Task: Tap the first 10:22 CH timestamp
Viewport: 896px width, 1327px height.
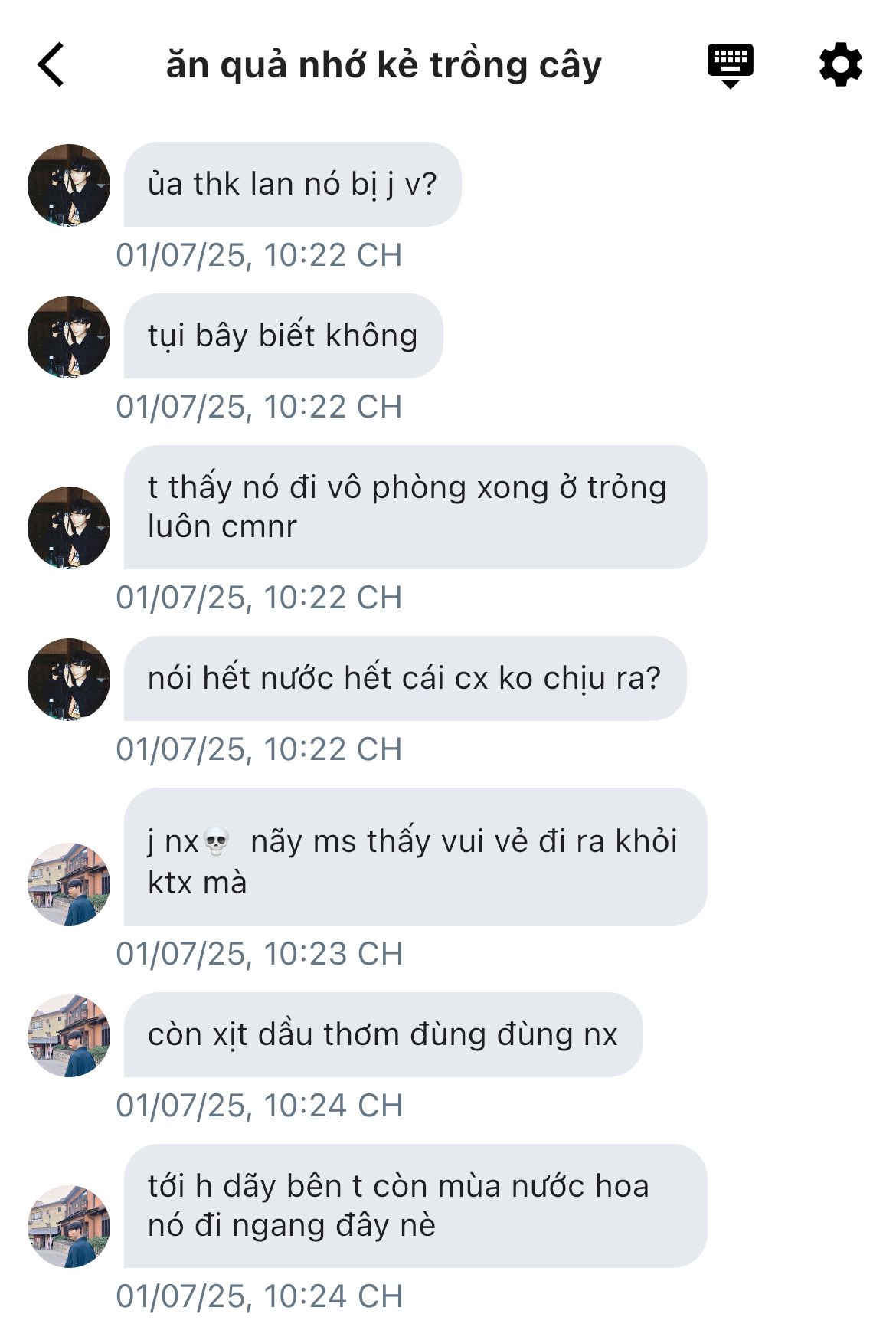Action: [x=260, y=255]
